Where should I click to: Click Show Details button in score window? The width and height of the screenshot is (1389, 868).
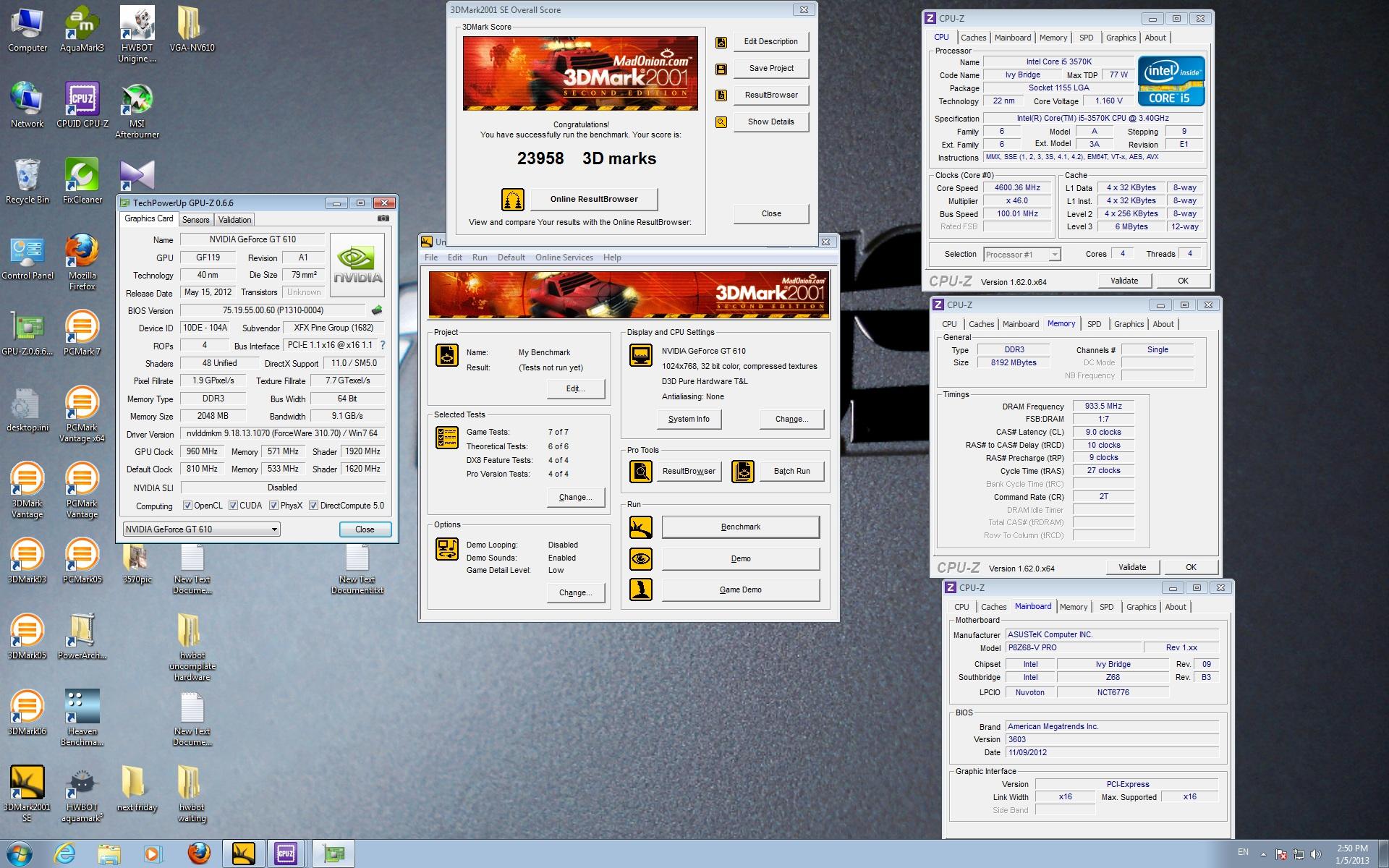[770, 122]
